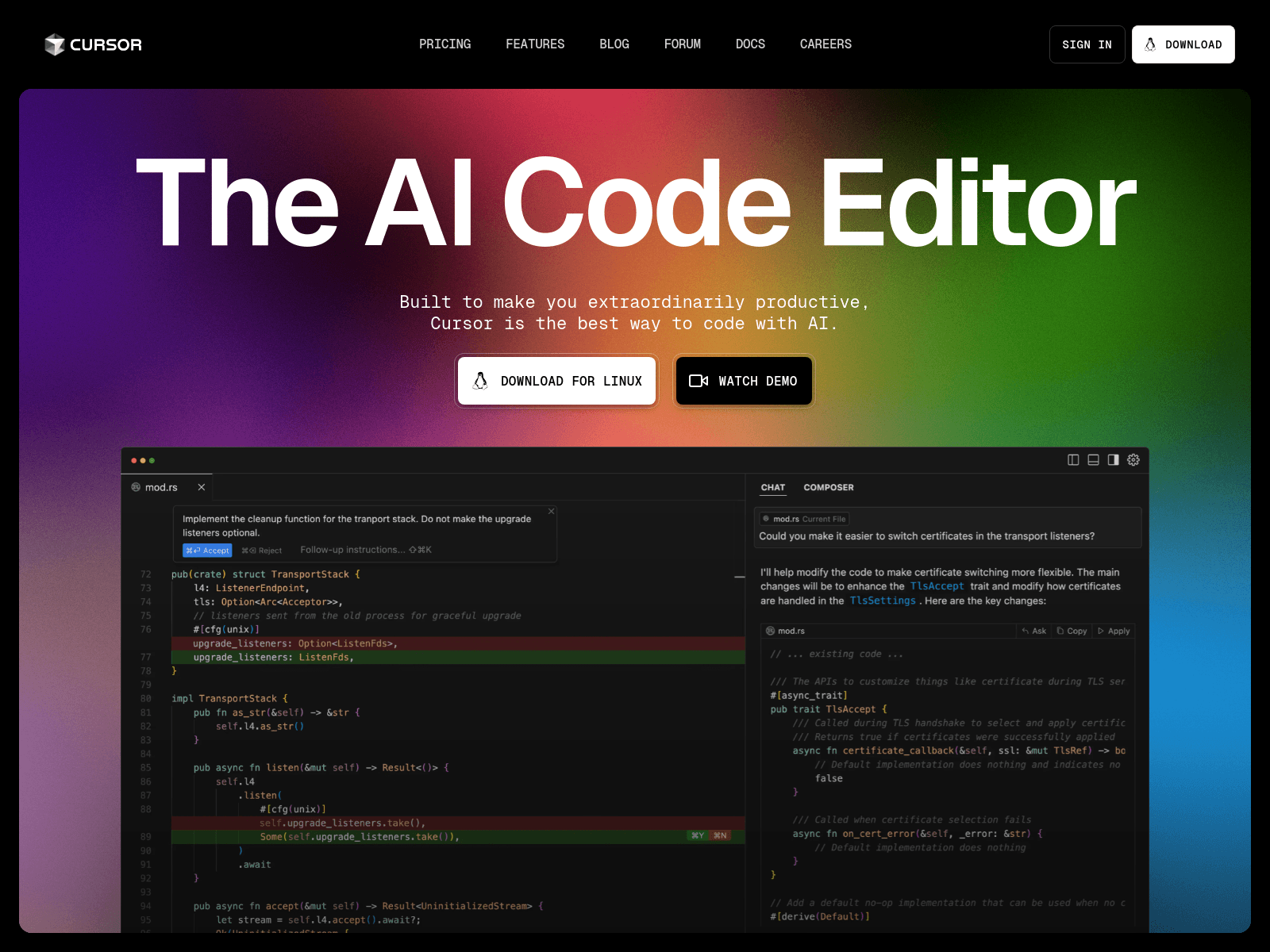Click the green added line 'upgrade_listeners: ListenFds,'

[458, 658]
